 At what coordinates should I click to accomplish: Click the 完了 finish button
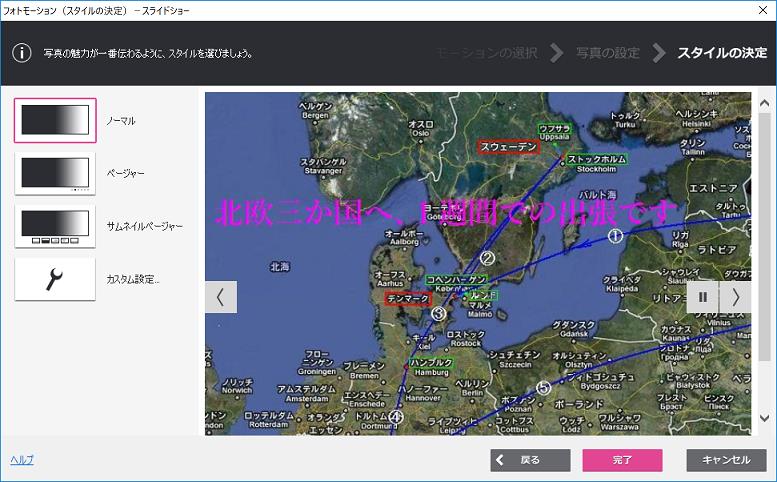pyautogui.click(x=622, y=460)
